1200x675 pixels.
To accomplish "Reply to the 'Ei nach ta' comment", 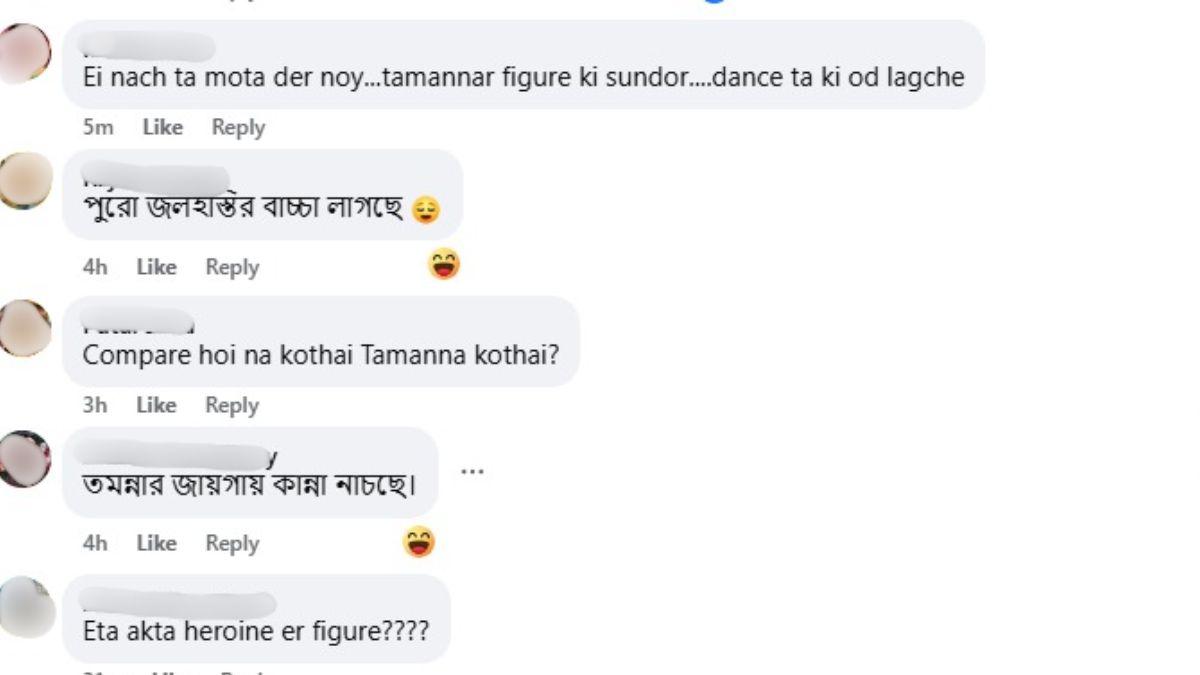I will [x=238, y=127].
